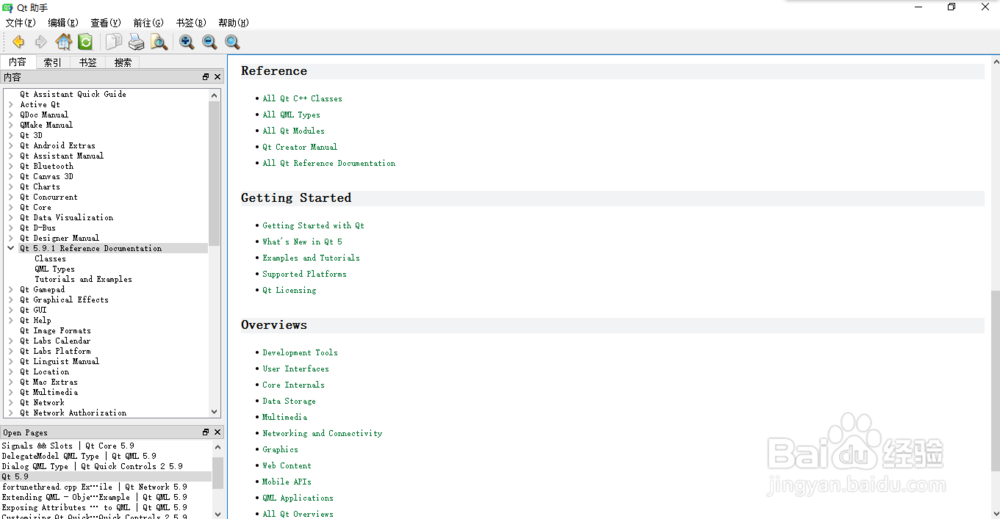Switch to the 书签 tab
This screenshot has height=519, width=1000.
pos(87,62)
